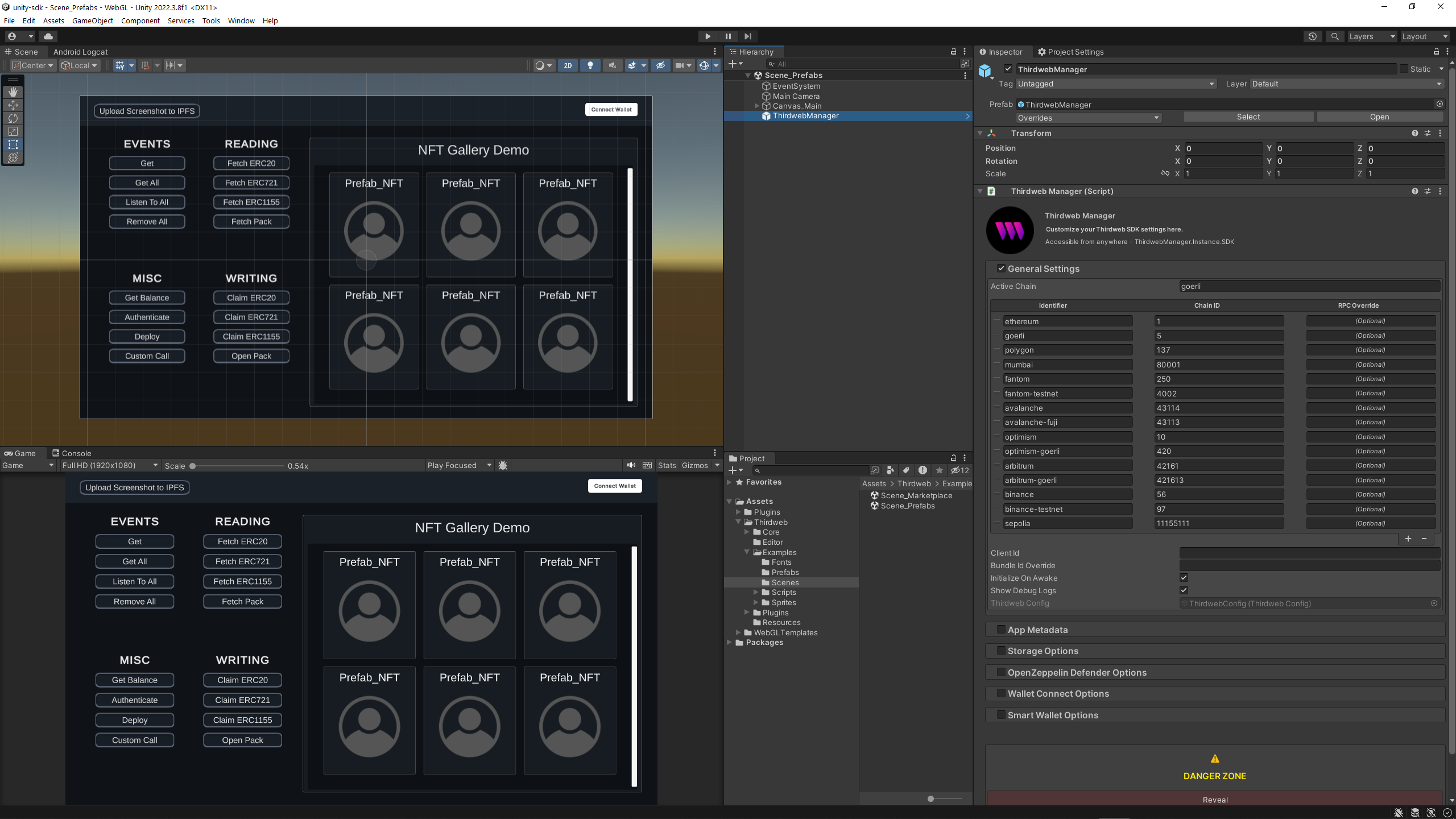
Task: Expand the App Metadata section
Action: (x=1037, y=629)
